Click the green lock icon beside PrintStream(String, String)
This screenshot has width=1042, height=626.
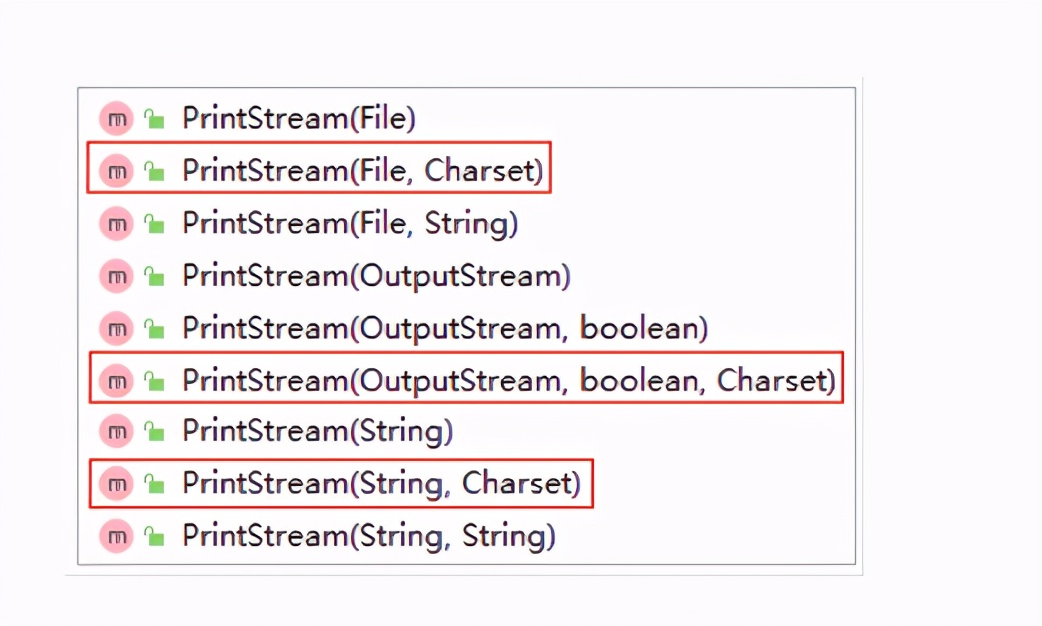pos(154,536)
